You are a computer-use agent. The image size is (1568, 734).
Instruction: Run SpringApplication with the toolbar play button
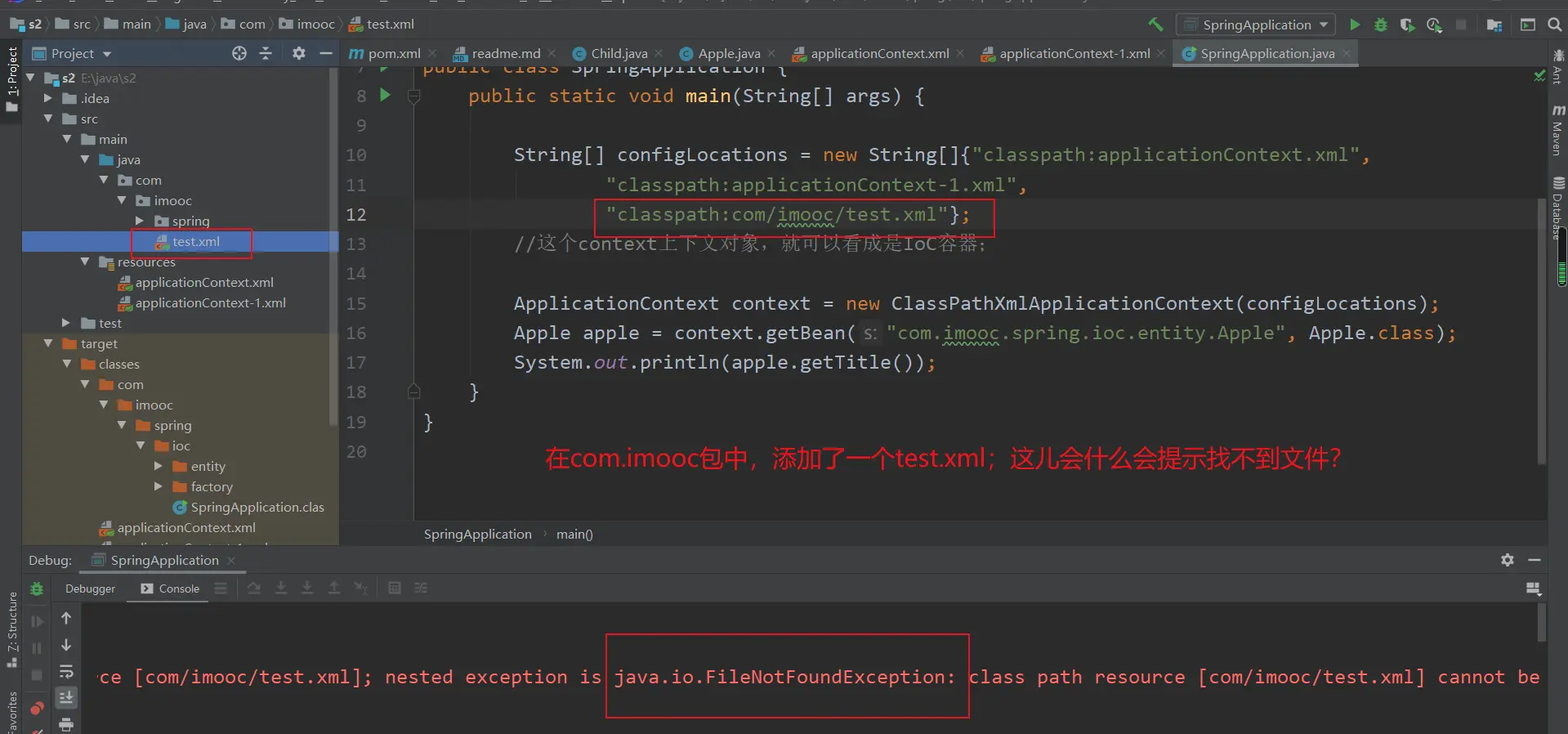[1355, 25]
